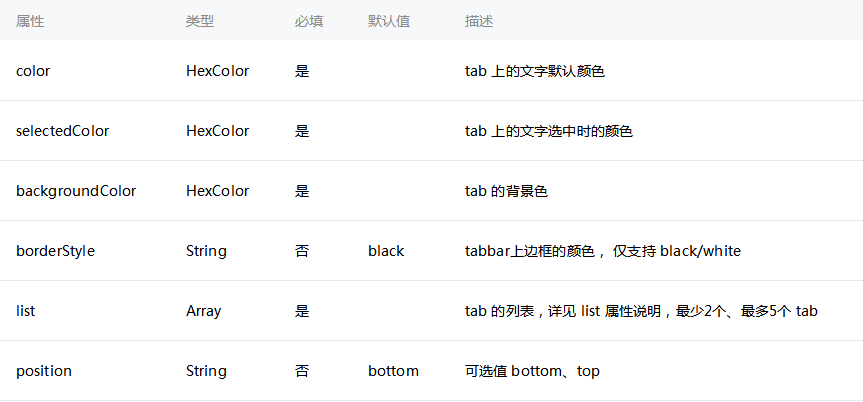Viewport: 863px width, 402px height.
Task: Click the 描述 column header
Action: pyautogui.click(x=479, y=21)
